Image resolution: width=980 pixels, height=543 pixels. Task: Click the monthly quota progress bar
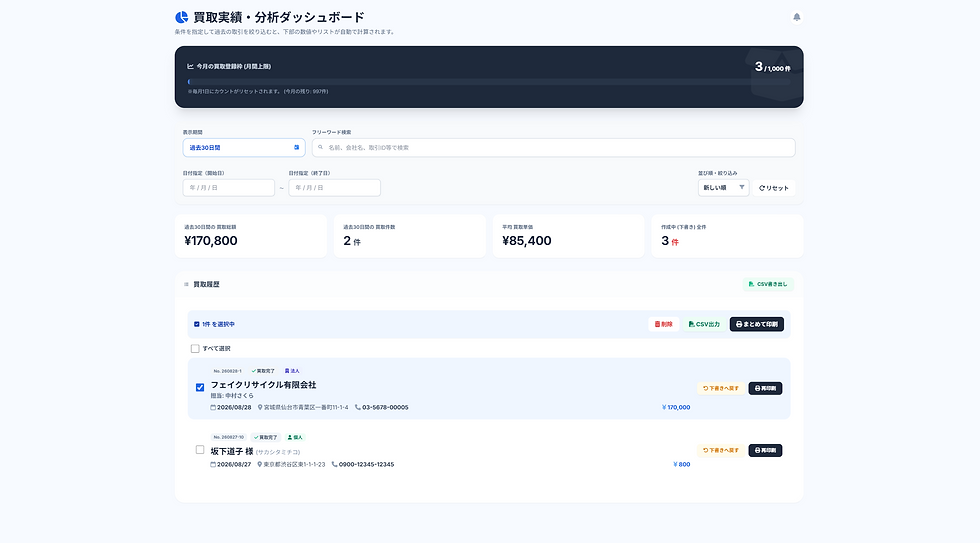[x=489, y=82]
